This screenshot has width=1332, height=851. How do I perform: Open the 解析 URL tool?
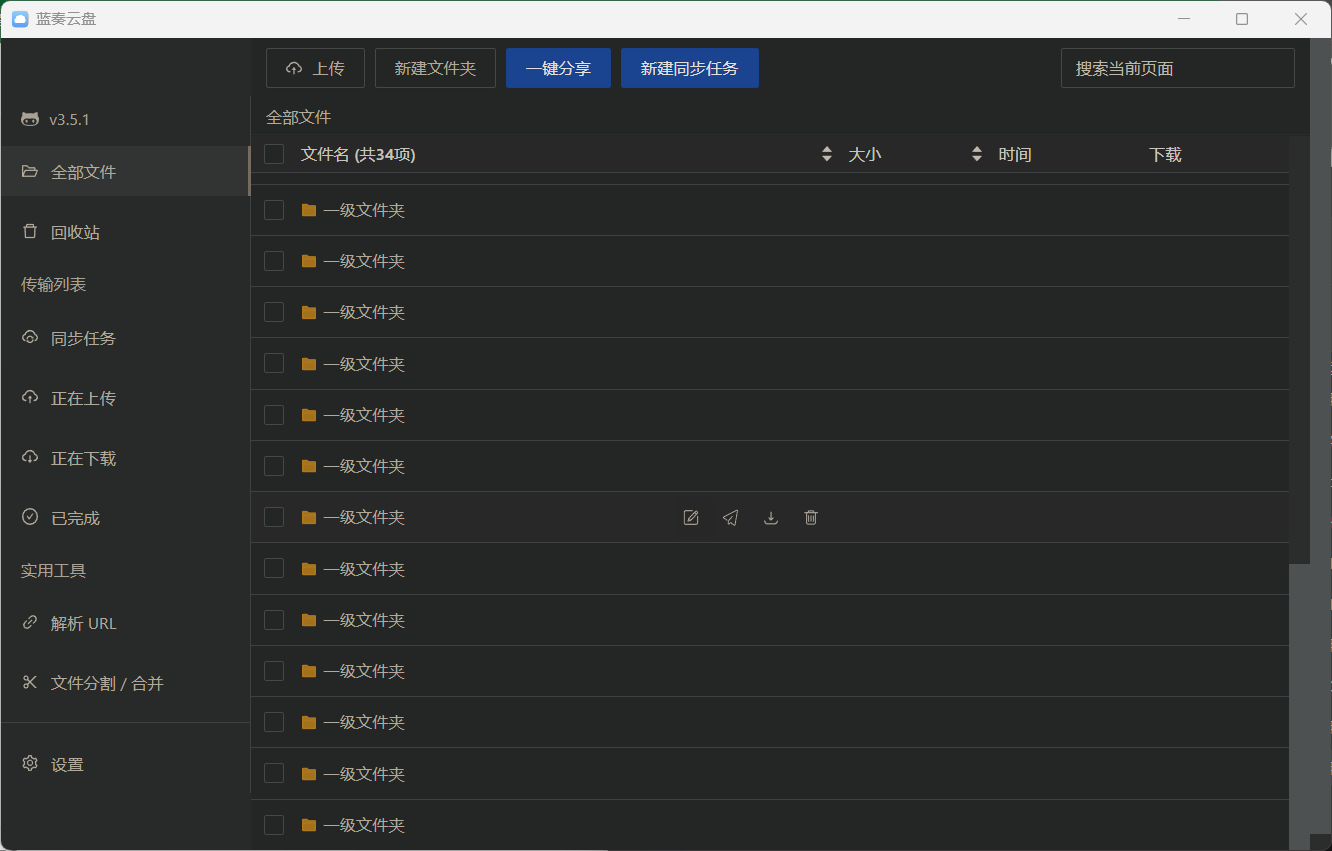(x=125, y=623)
